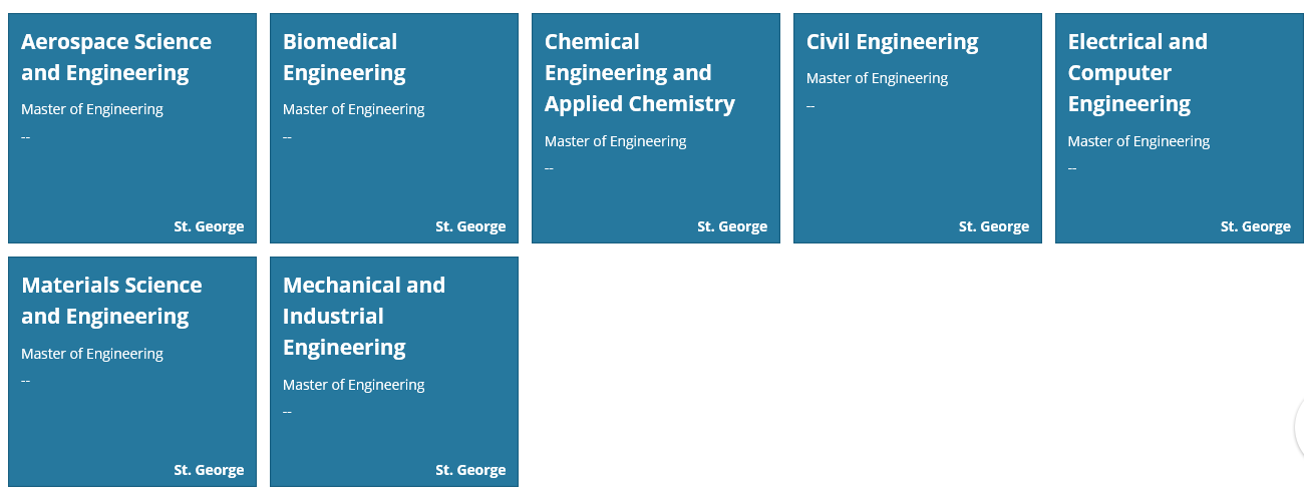Click Master of Engineering under Aerospace Science
The height and width of the screenshot is (493, 1304).
(92, 109)
